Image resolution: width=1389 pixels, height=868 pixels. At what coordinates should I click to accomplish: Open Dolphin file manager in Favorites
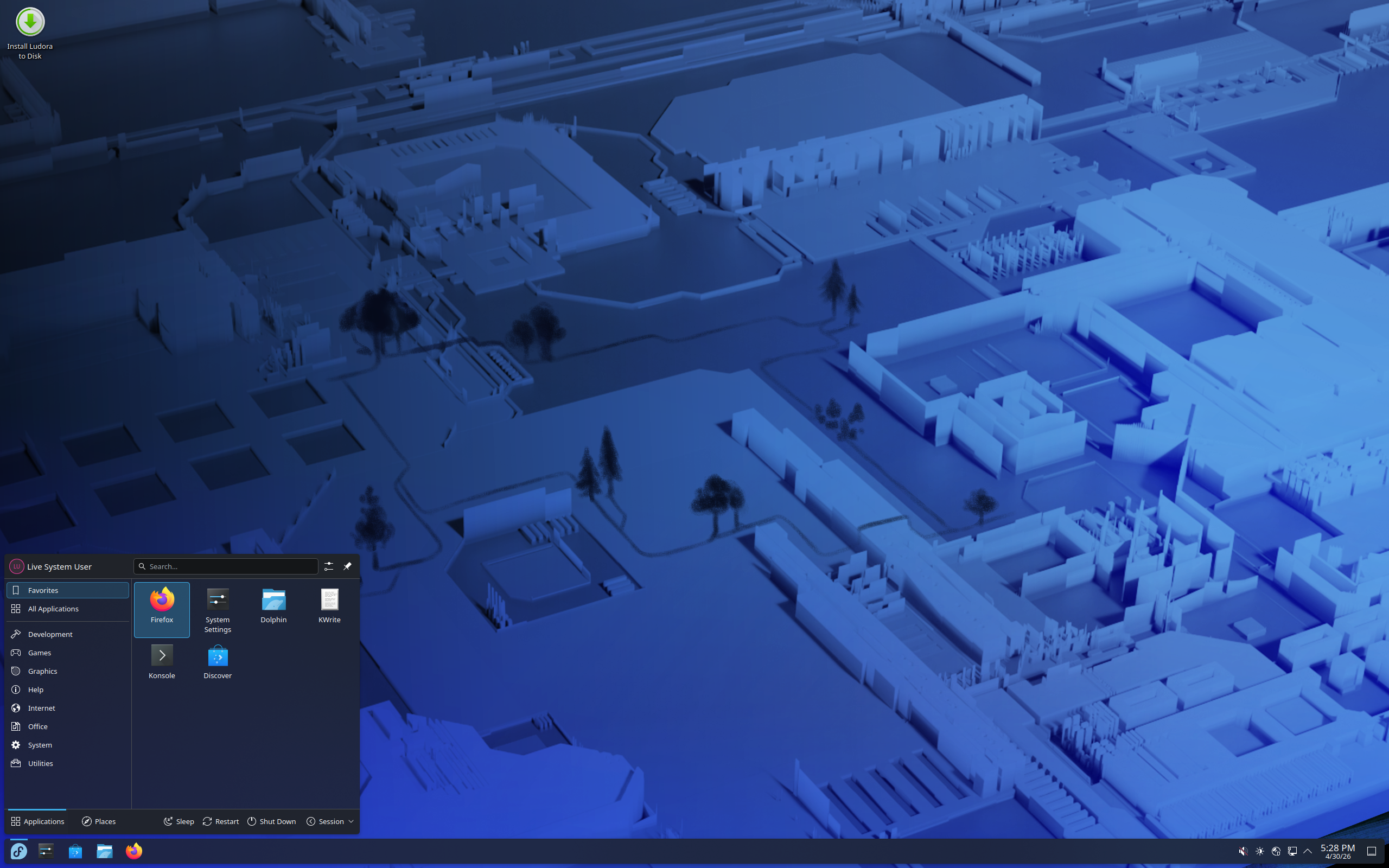pyautogui.click(x=273, y=609)
